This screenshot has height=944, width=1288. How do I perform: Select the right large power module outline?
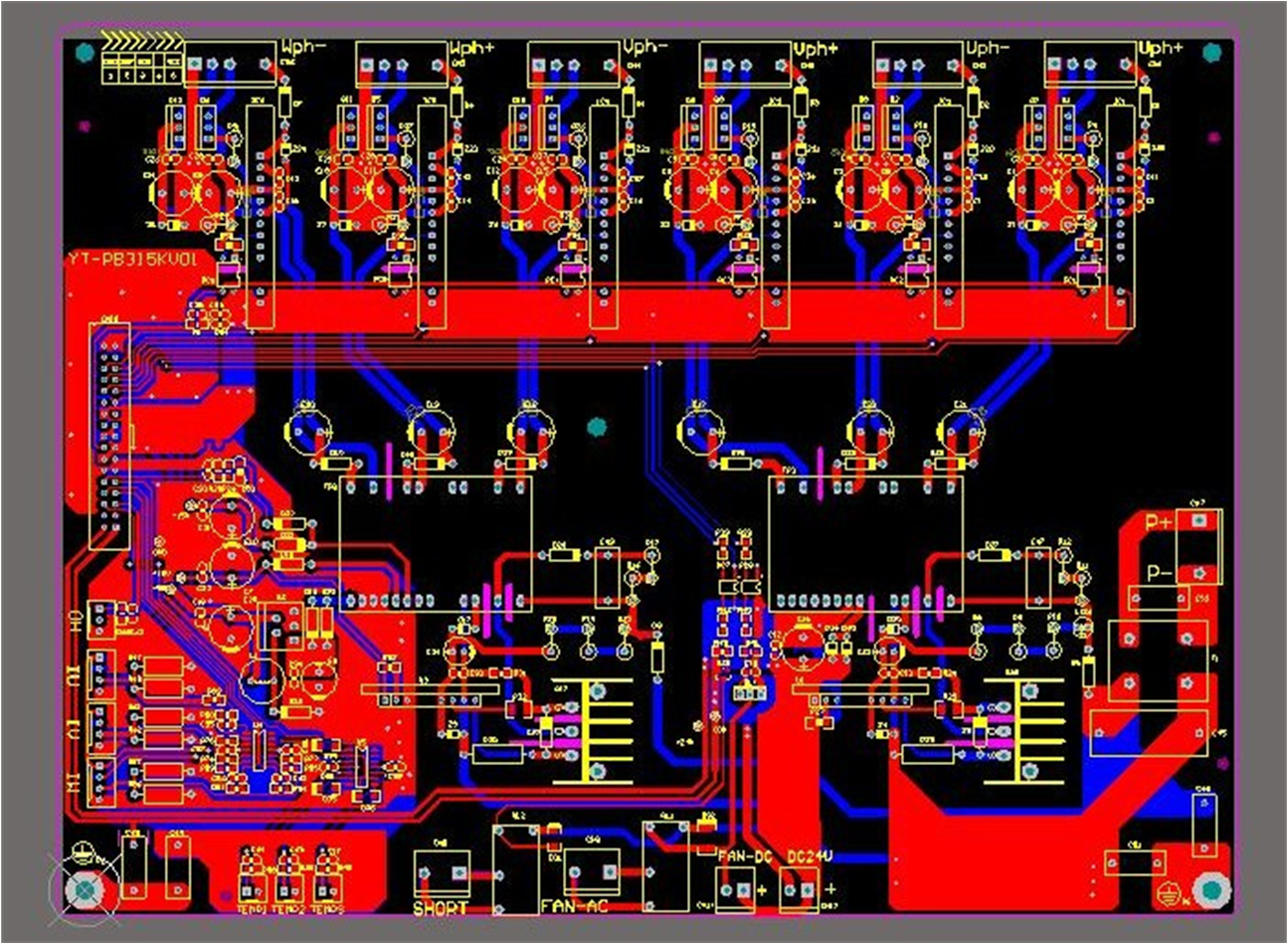[864, 543]
